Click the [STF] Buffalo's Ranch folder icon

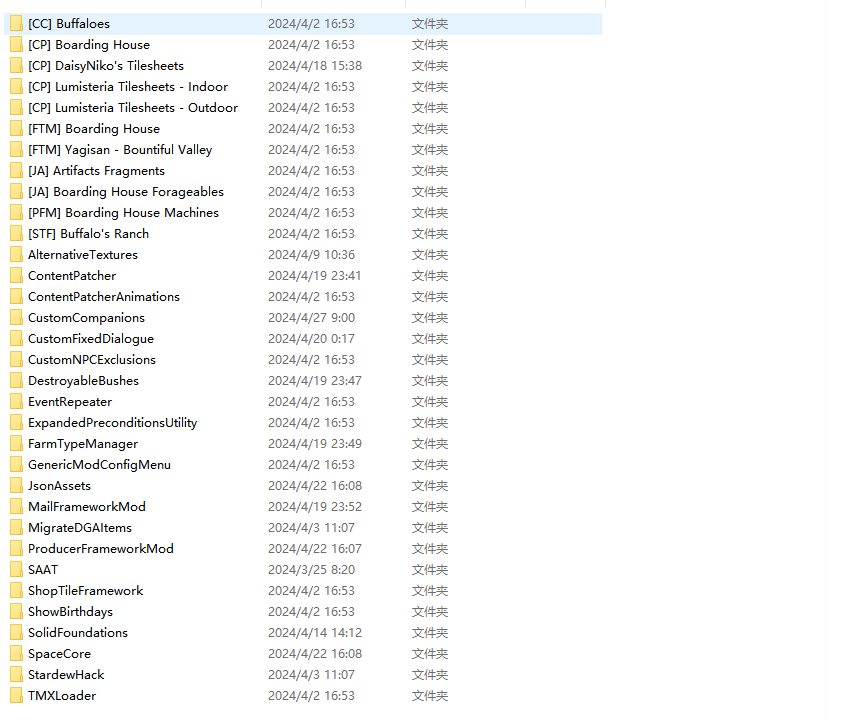point(17,234)
